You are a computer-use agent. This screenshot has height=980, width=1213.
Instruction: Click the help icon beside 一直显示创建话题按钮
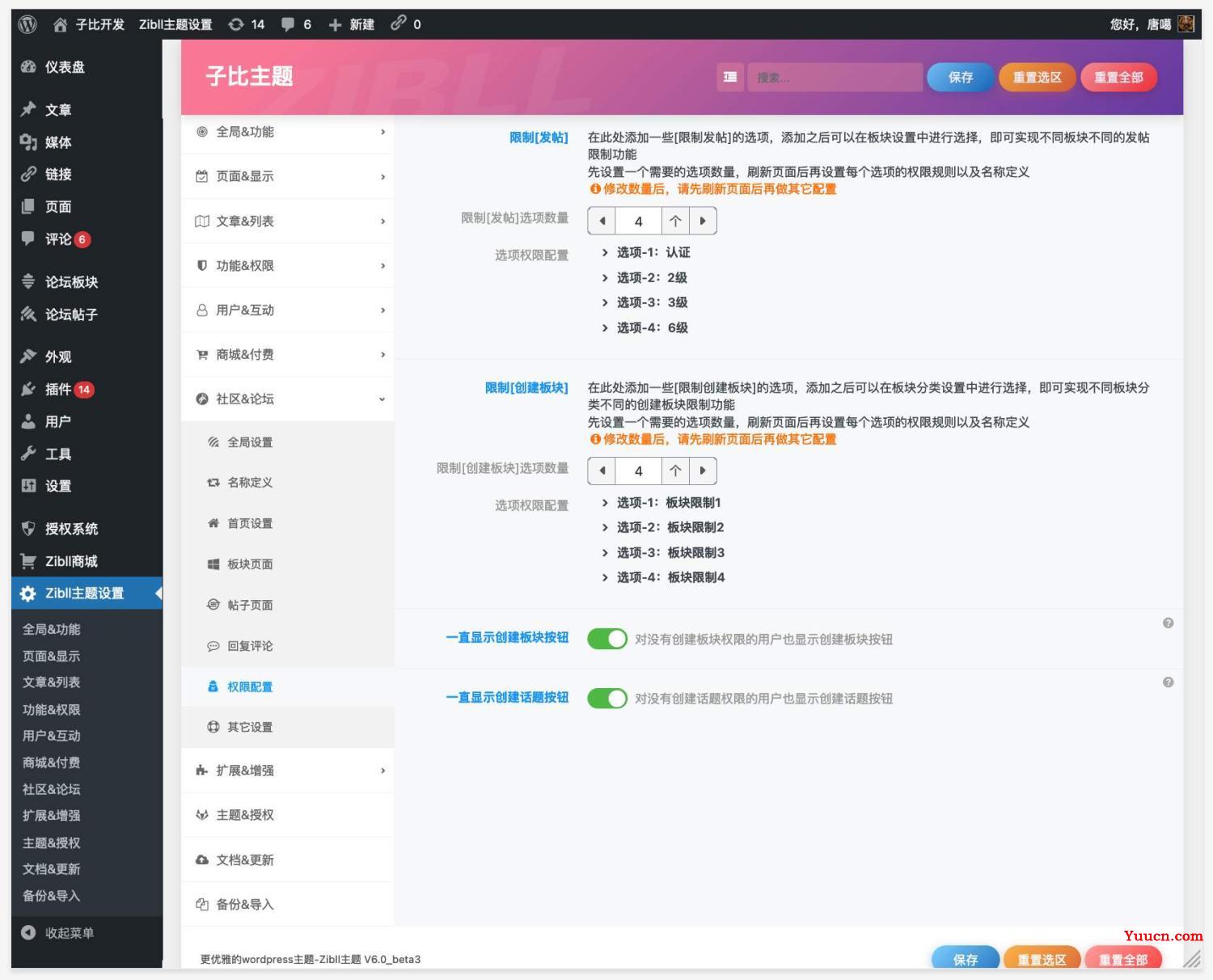[1168, 682]
